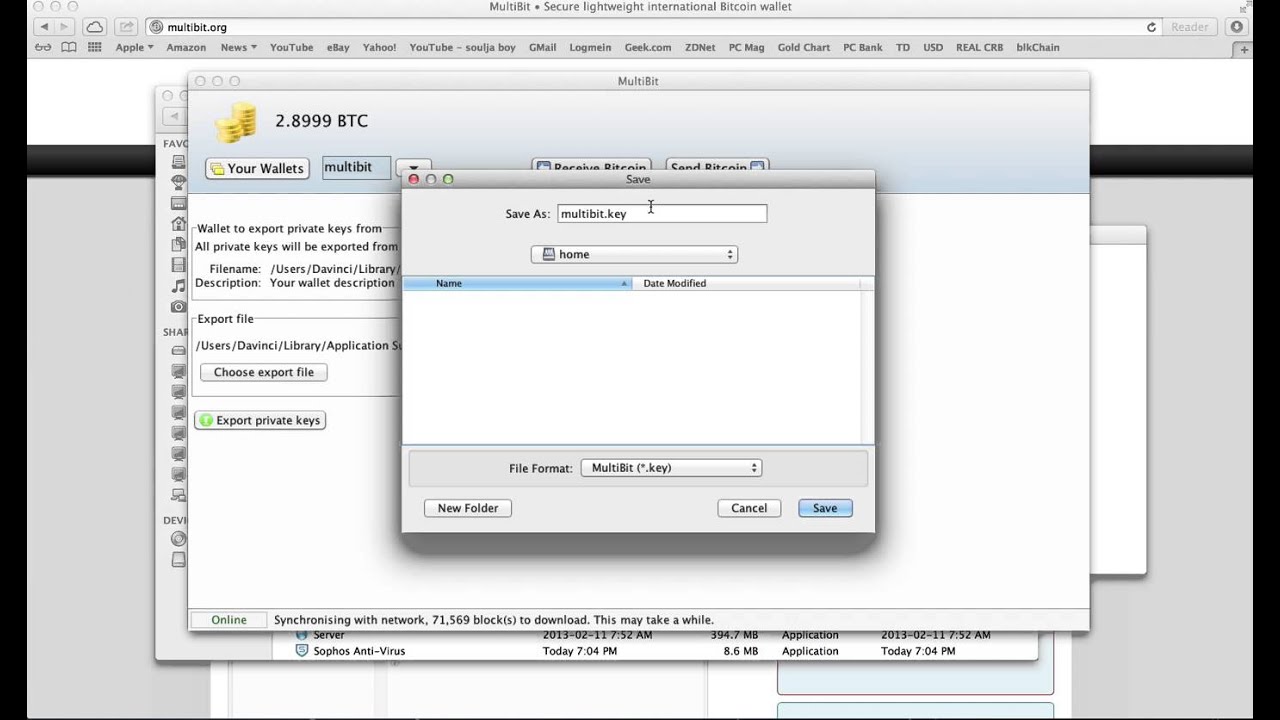1280x720 pixels.
Task: Click the gold coins icon in MultiBit
Action: [x=235, y=122]
